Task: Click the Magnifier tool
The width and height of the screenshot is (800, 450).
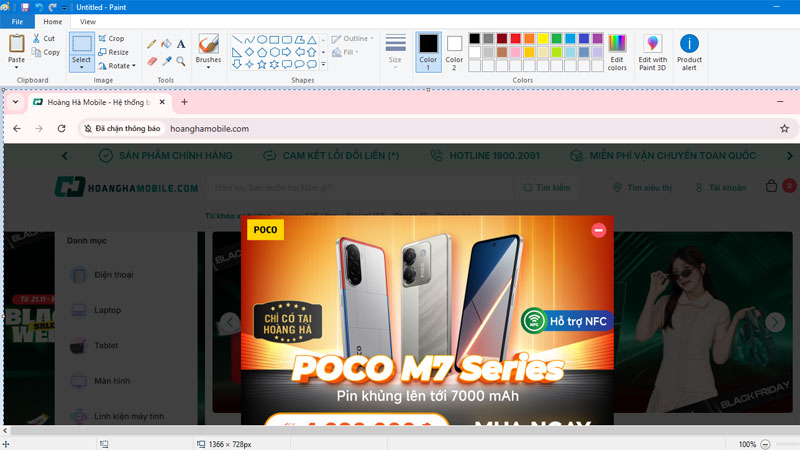Action: coord(181,61)
